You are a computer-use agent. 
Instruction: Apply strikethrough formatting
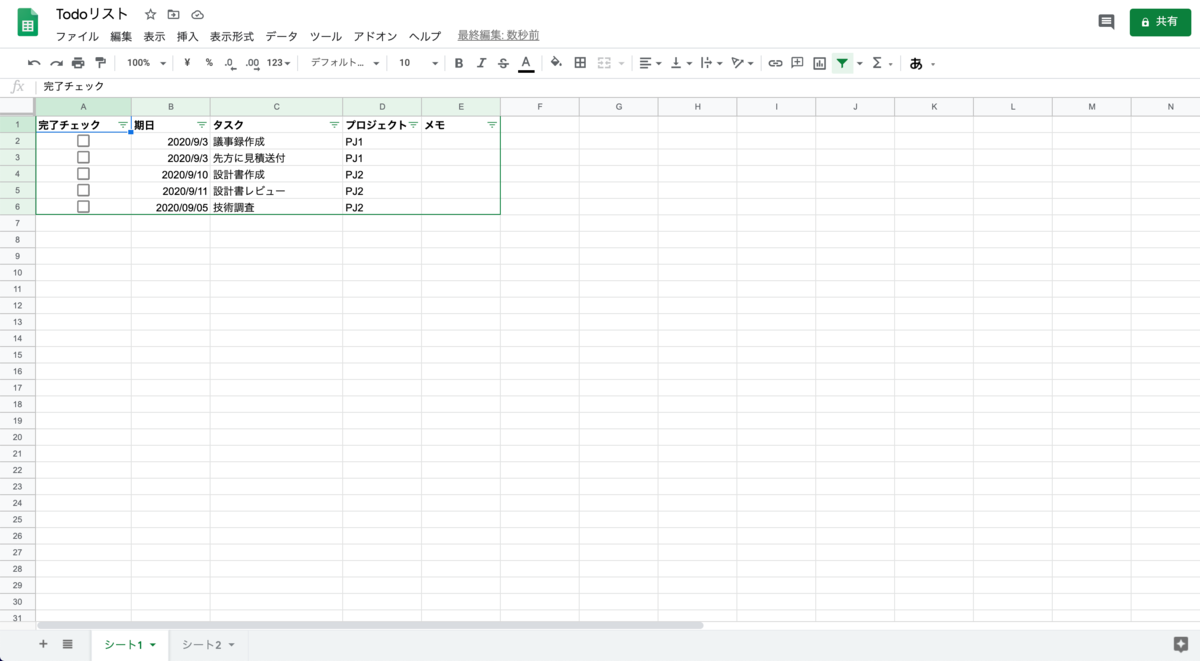[x=503, y=63]
